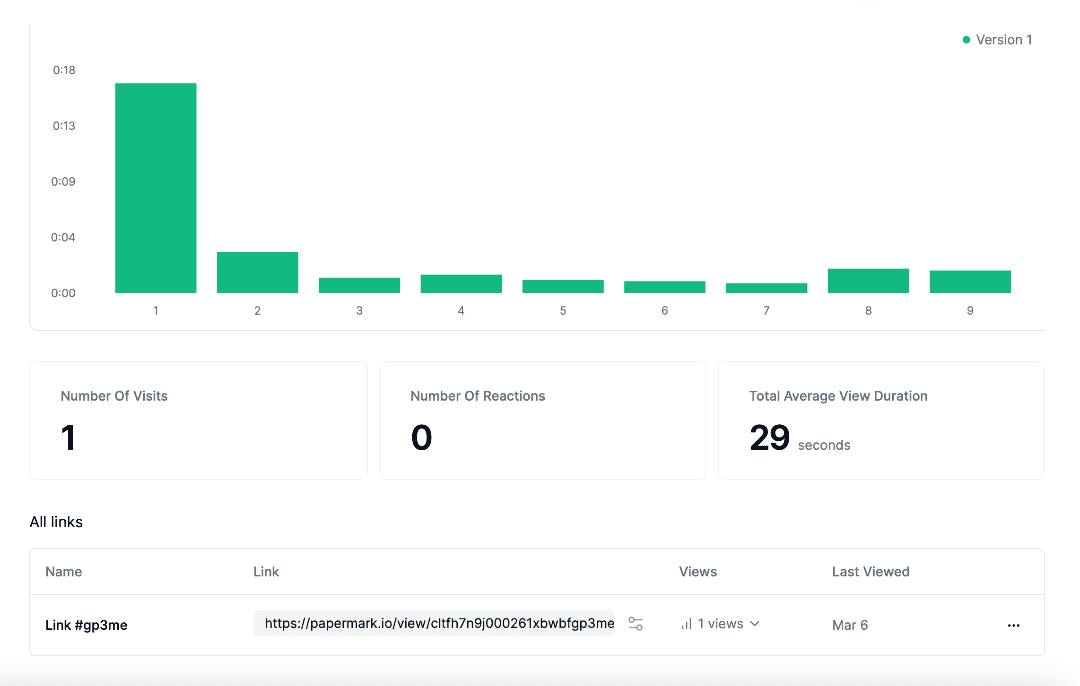Click the tallest bar for page 1
The image size is (1080, 686).
pyautogui.click(x=156, y=188)
